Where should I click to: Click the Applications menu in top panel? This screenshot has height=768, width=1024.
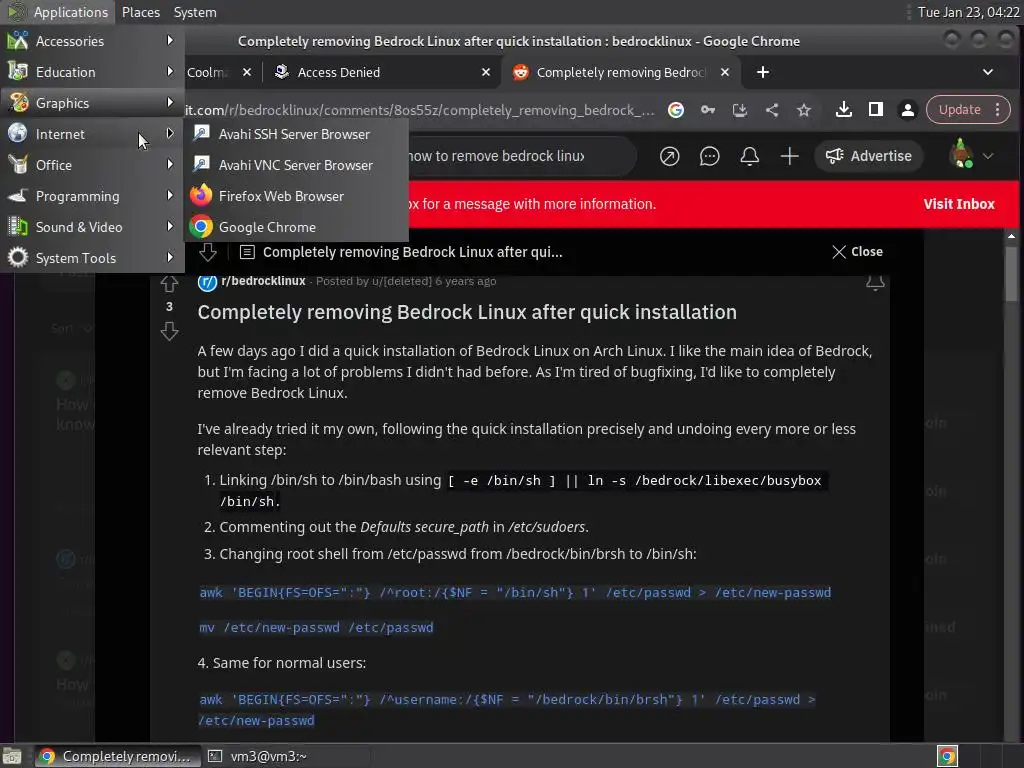(58, 12)
